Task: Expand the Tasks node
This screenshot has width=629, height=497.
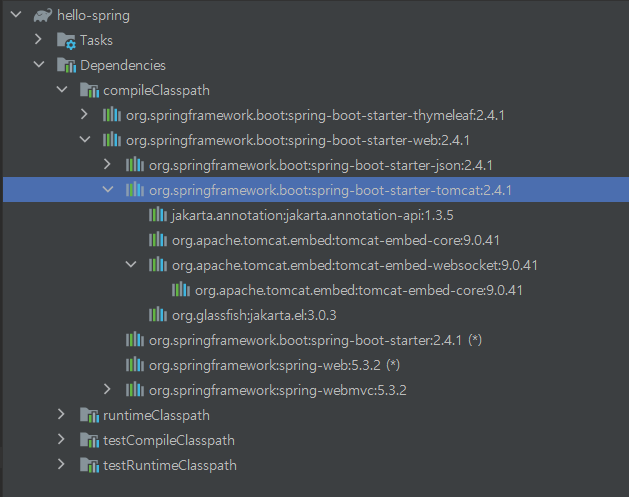Action: pyautogui.click(x=38, y=39)
